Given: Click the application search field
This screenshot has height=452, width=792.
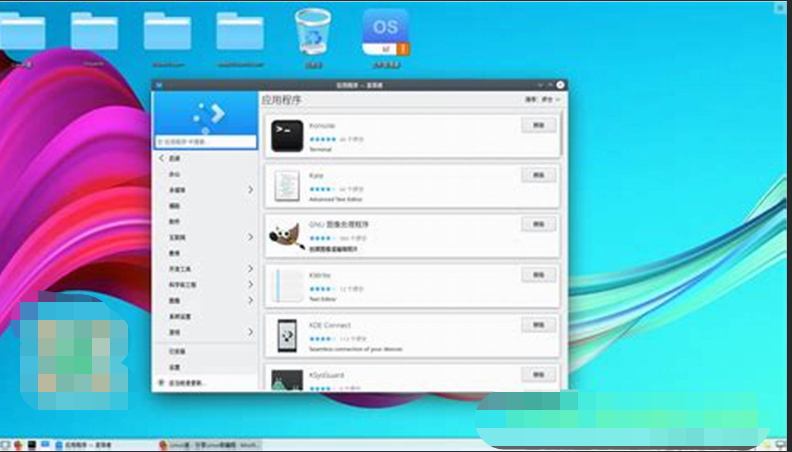Looking at the screenshot, I should [x=205, y=142].
